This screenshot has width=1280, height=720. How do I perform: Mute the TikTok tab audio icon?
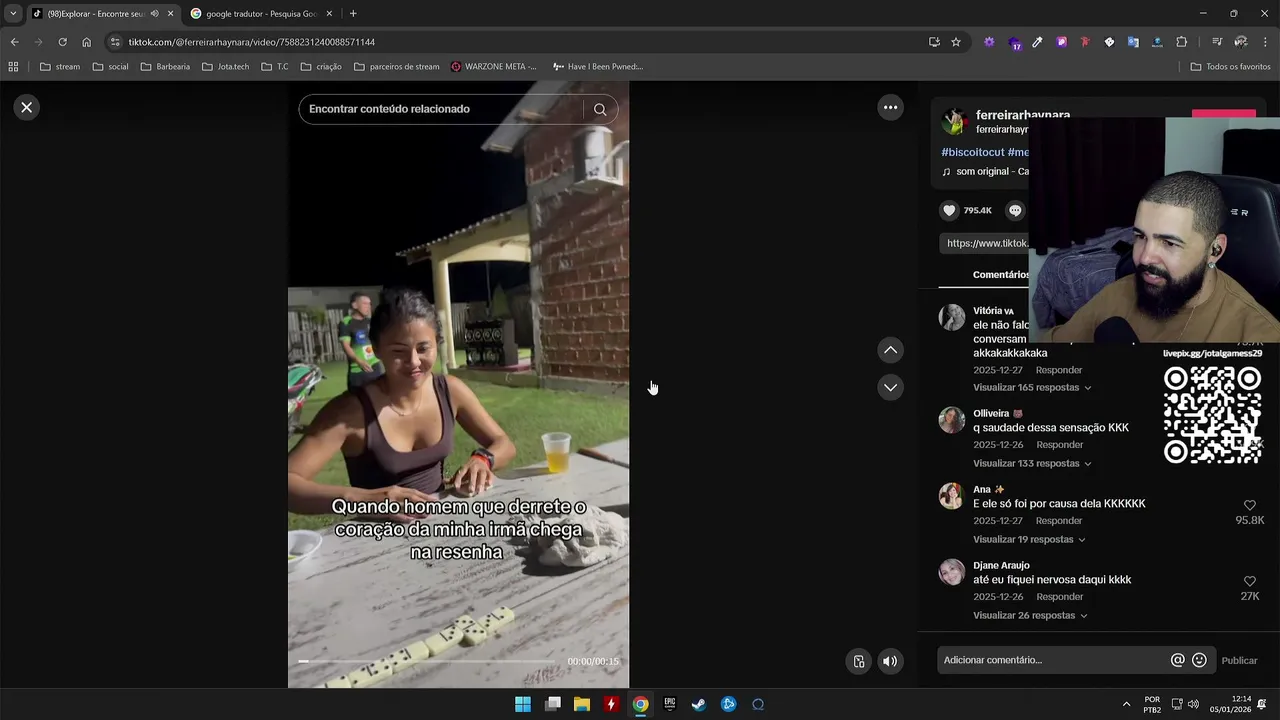[x=154, y=14]
